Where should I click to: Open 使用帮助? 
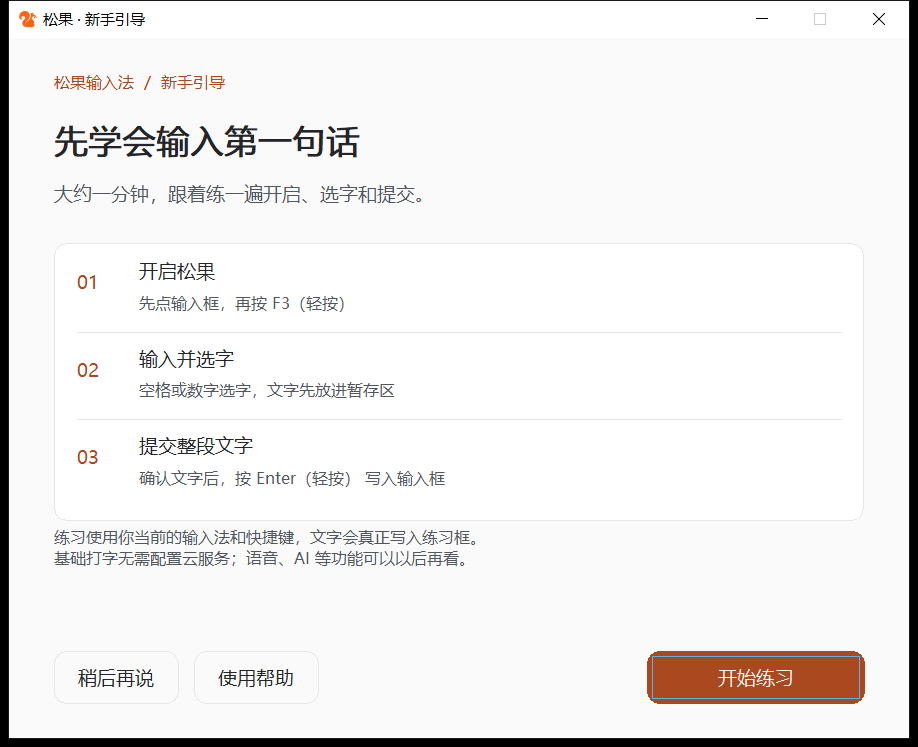pyautogui.click(x=256, y=677)
